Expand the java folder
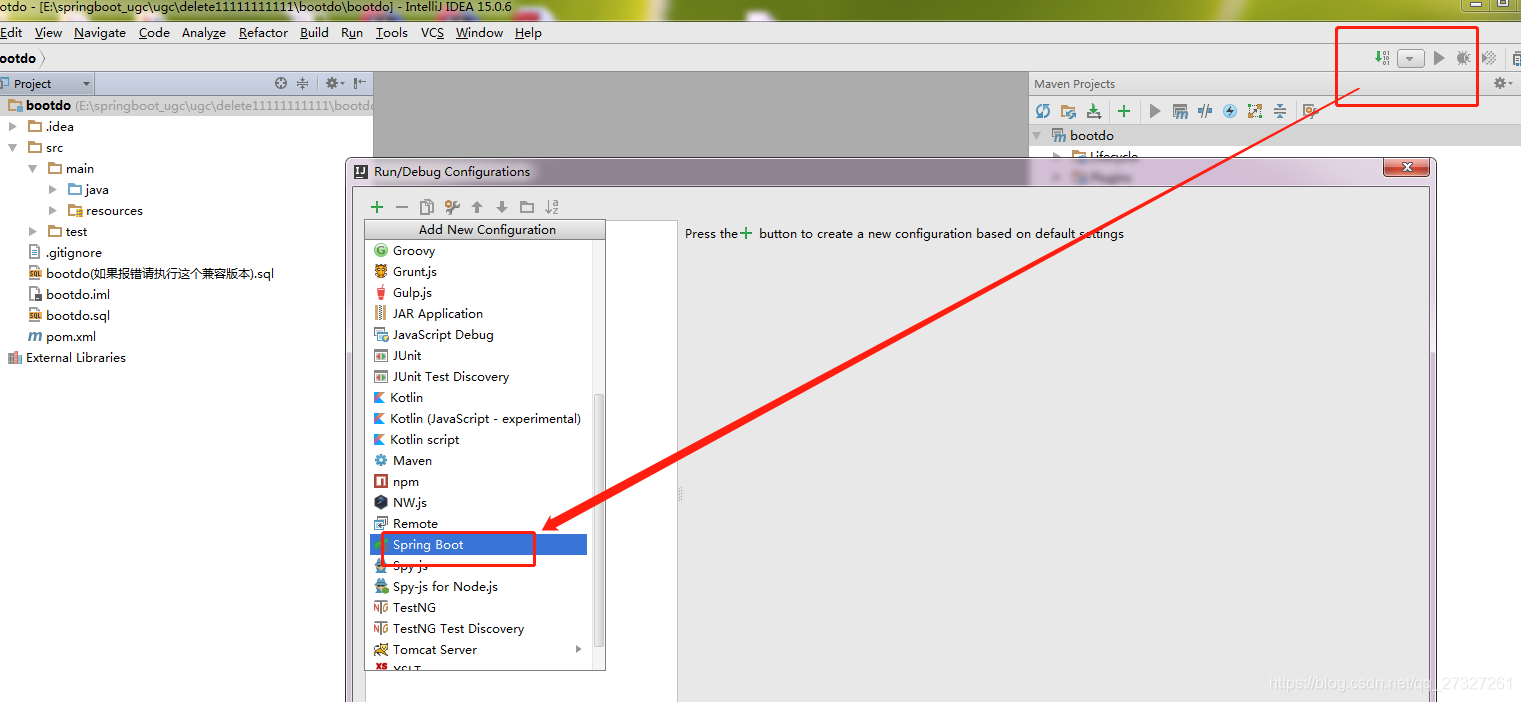This screenshot has width=1521, height=702. click(53, 189)
